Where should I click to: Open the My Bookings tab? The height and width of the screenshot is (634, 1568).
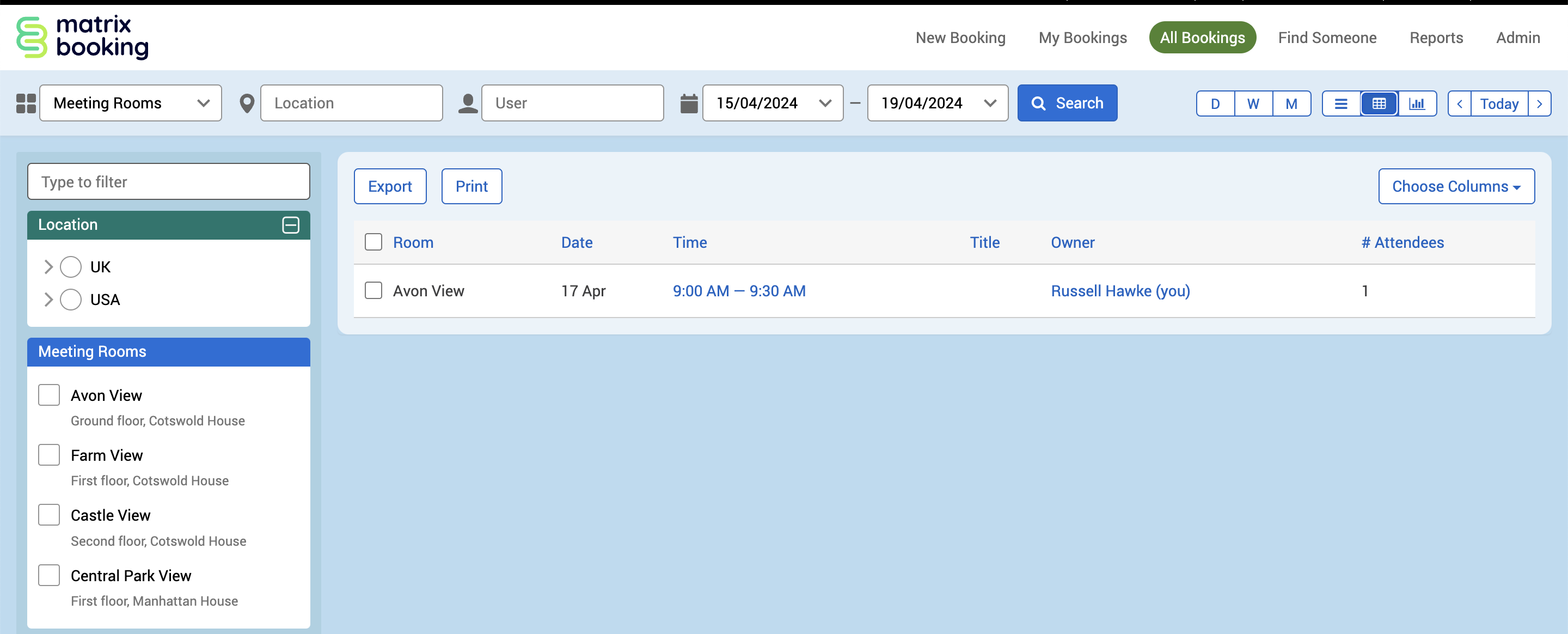1082,38
